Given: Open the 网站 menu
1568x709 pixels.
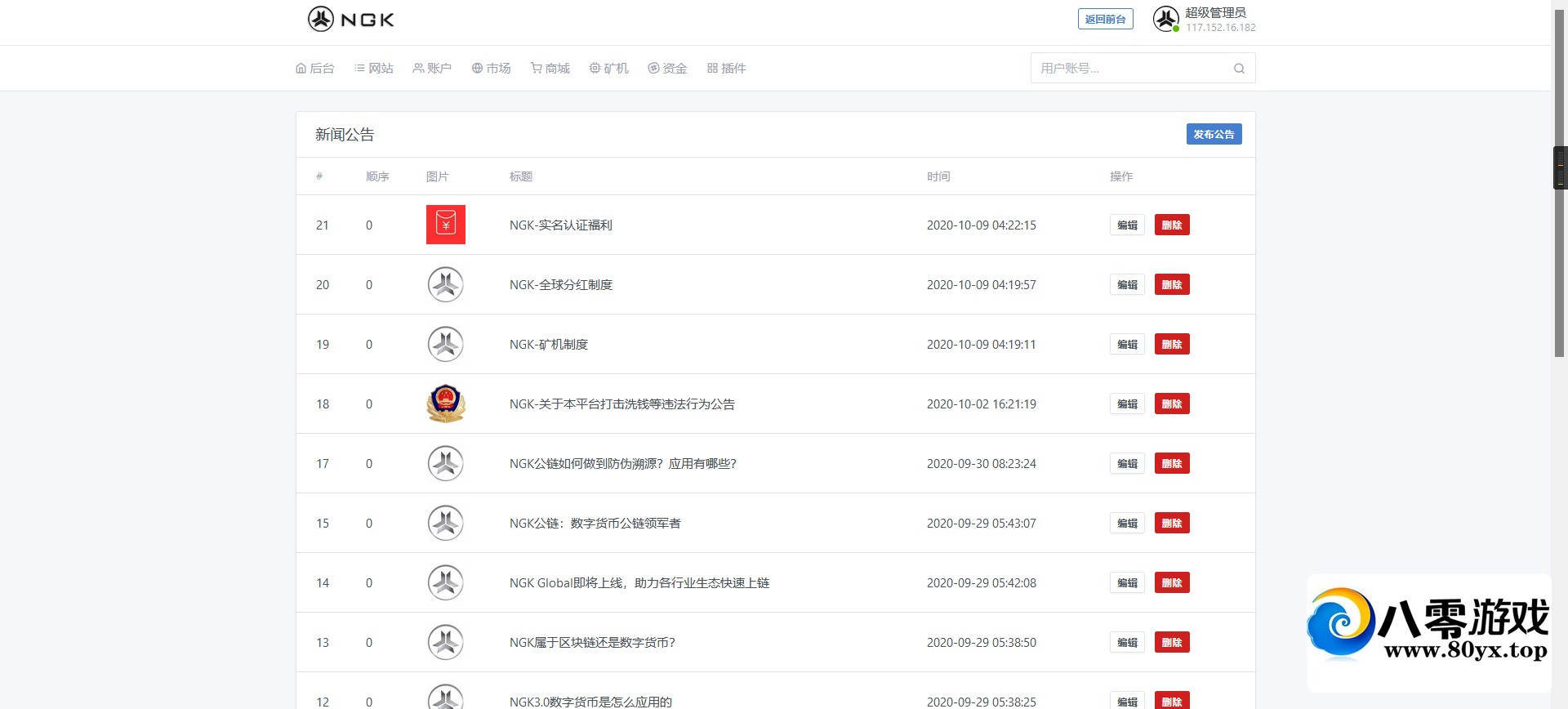Looking at the screenshot, I should click(374, 69).
